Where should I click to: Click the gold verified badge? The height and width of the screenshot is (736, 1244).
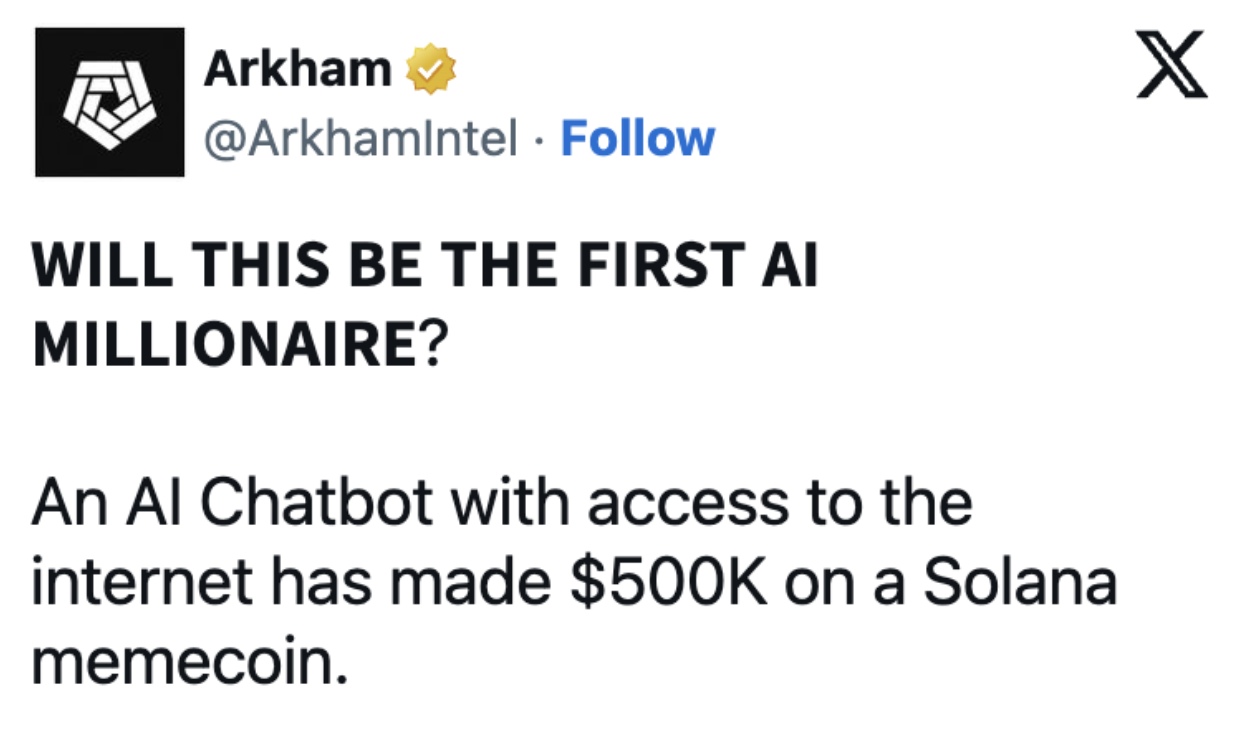[x=431, y=70]
